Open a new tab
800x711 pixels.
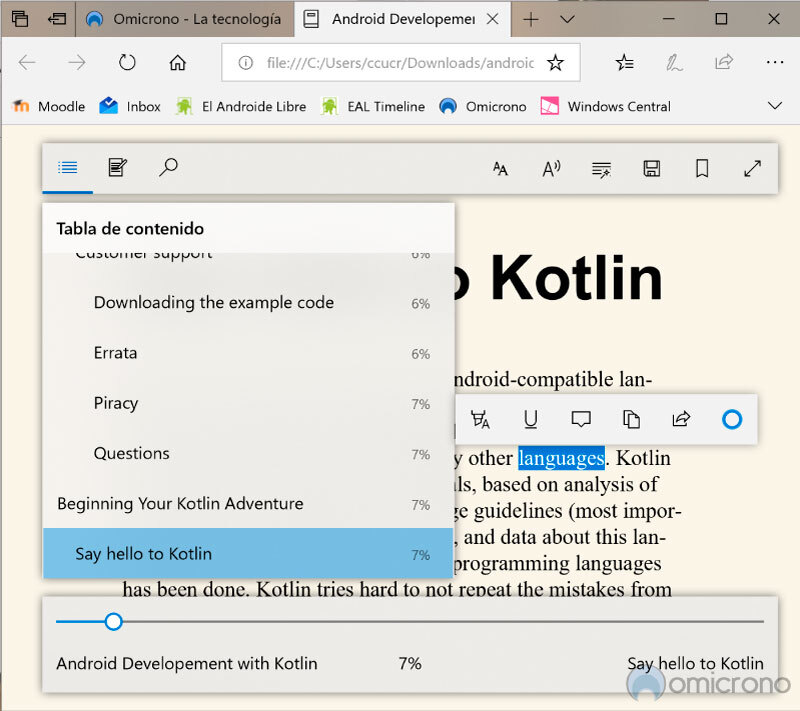coord(531,19)
